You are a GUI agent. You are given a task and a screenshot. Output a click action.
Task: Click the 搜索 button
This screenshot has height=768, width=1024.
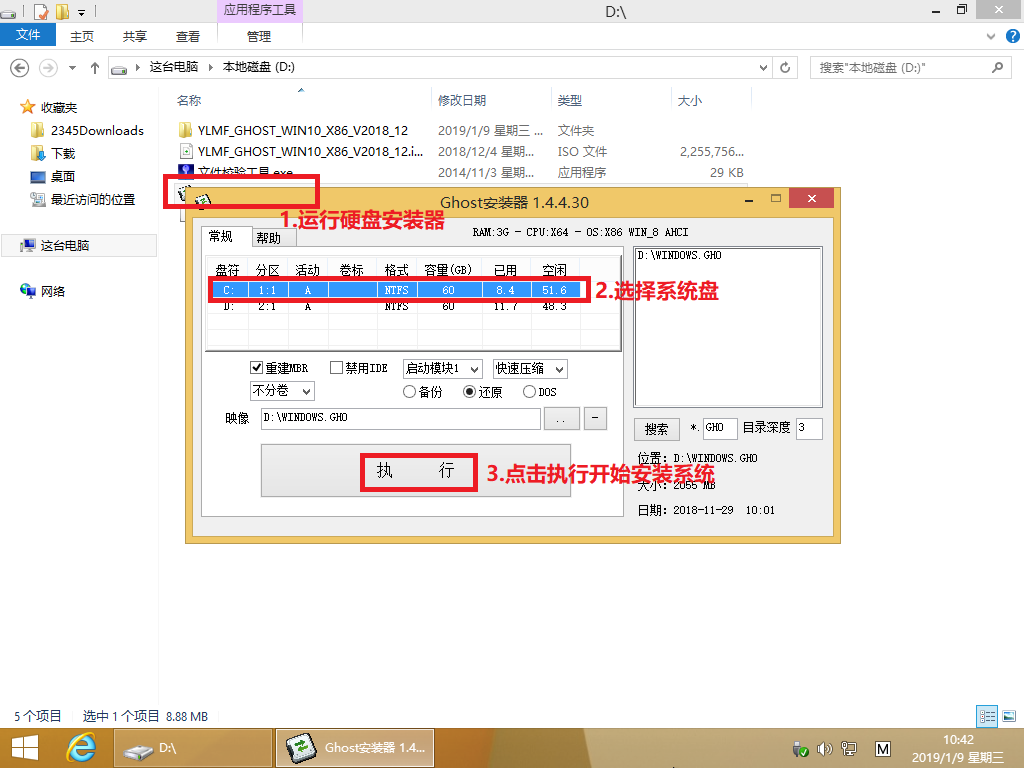656,429
